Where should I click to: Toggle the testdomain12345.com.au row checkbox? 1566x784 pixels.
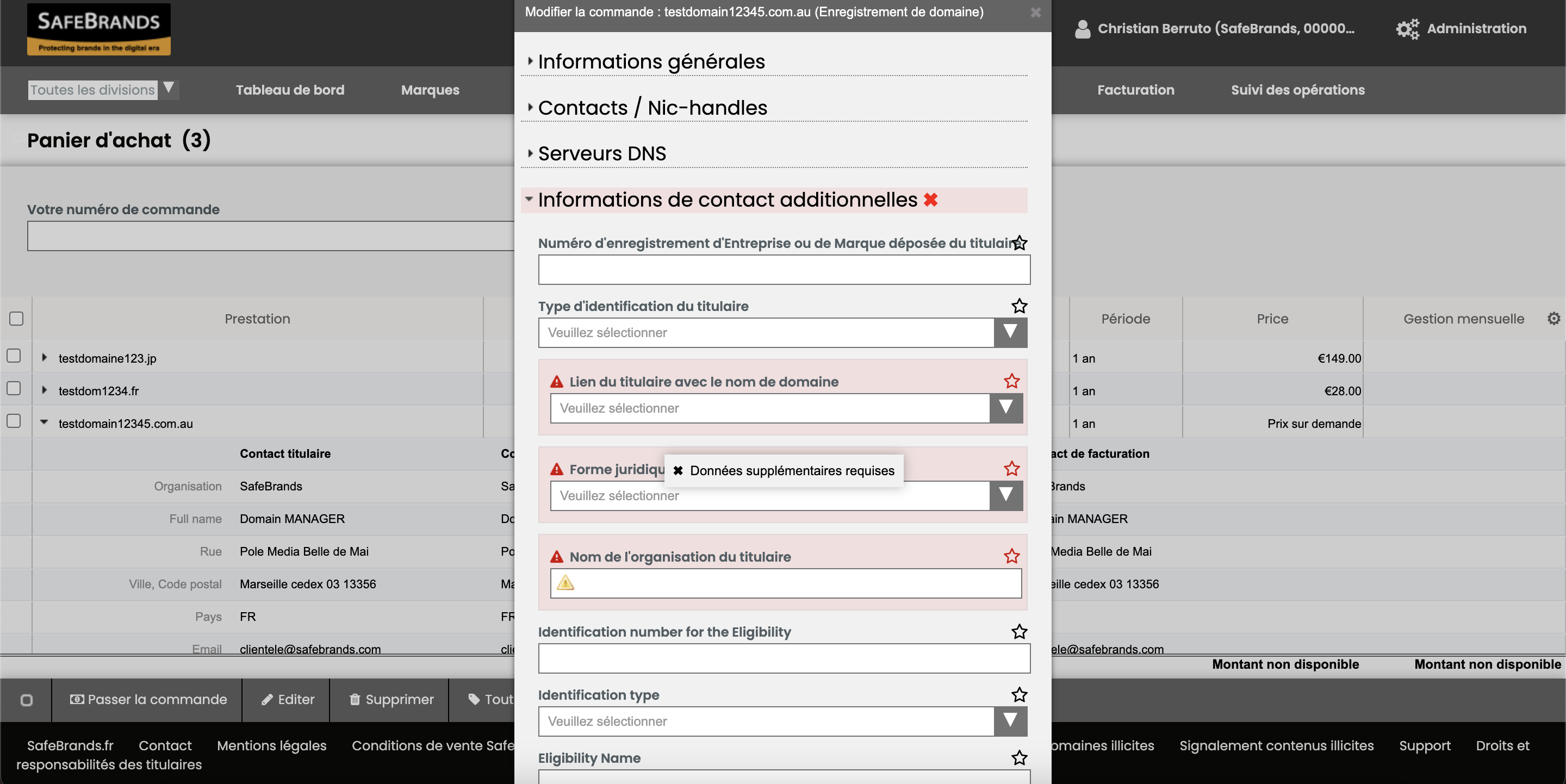click(13, 420)
